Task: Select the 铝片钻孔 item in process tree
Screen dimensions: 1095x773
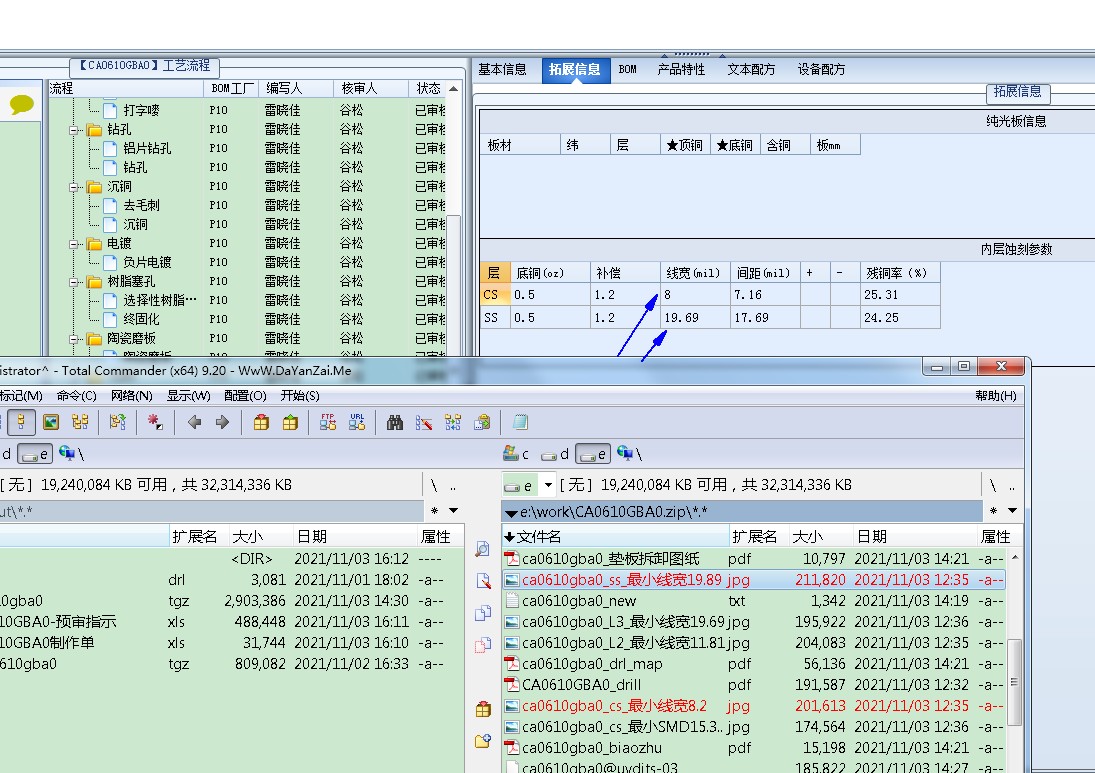Action: coord(147,149)
